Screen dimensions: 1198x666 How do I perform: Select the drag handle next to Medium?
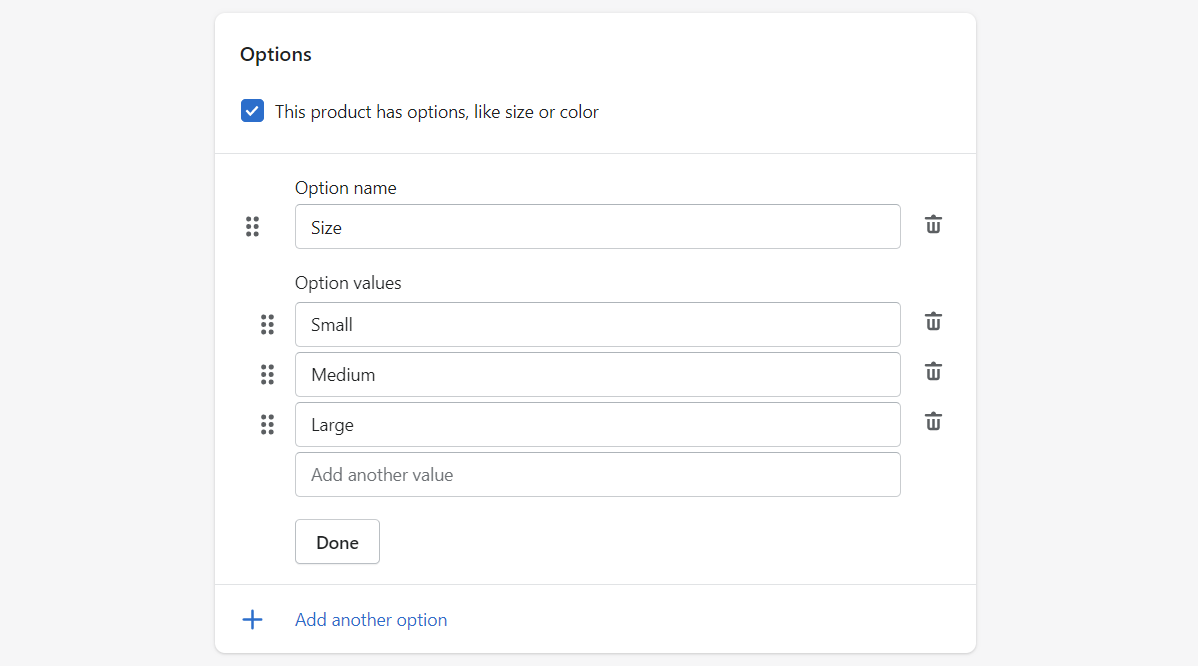[x=267, y=375]
